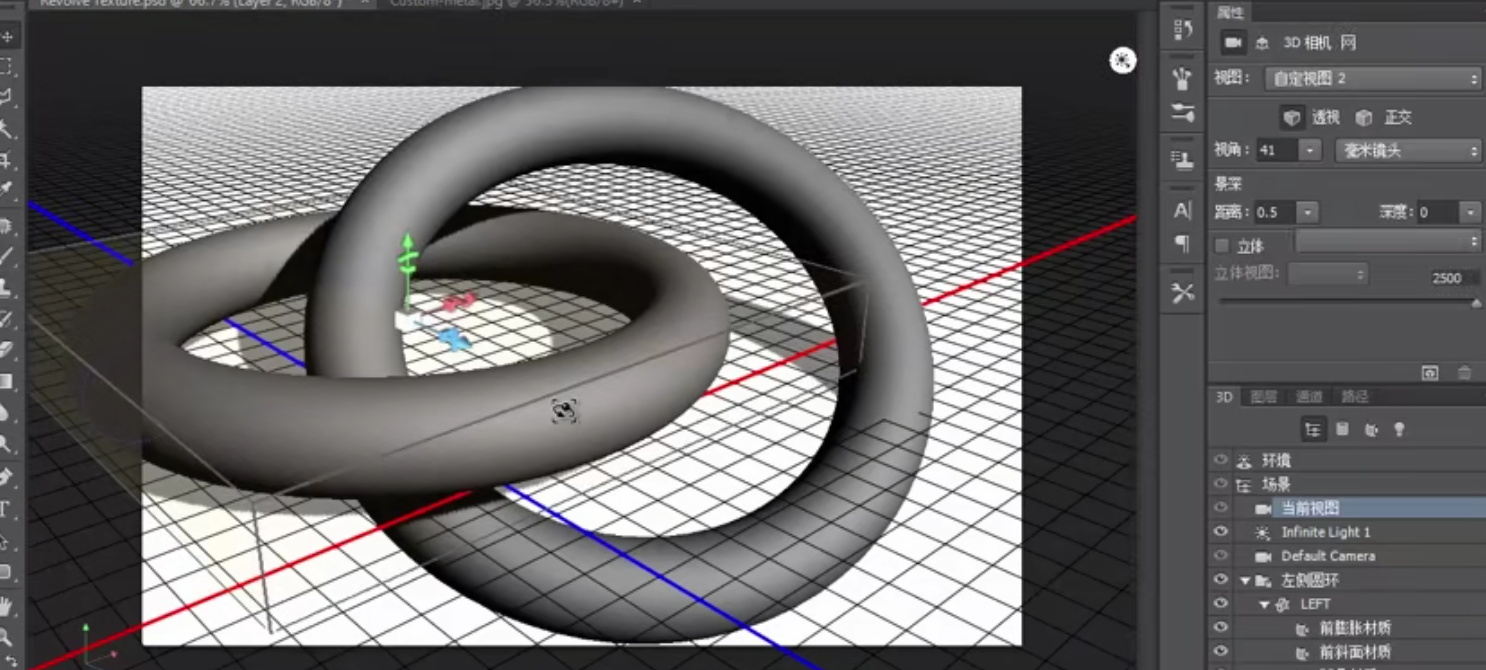Switch to the 图层 layers tab
This screenshot has height=670, width=1486.
click(x=1264, y=397)
